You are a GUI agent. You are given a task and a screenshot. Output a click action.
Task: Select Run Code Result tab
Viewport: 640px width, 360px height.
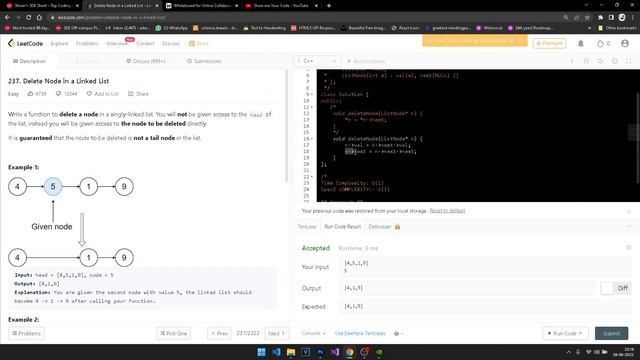point(342,227)
